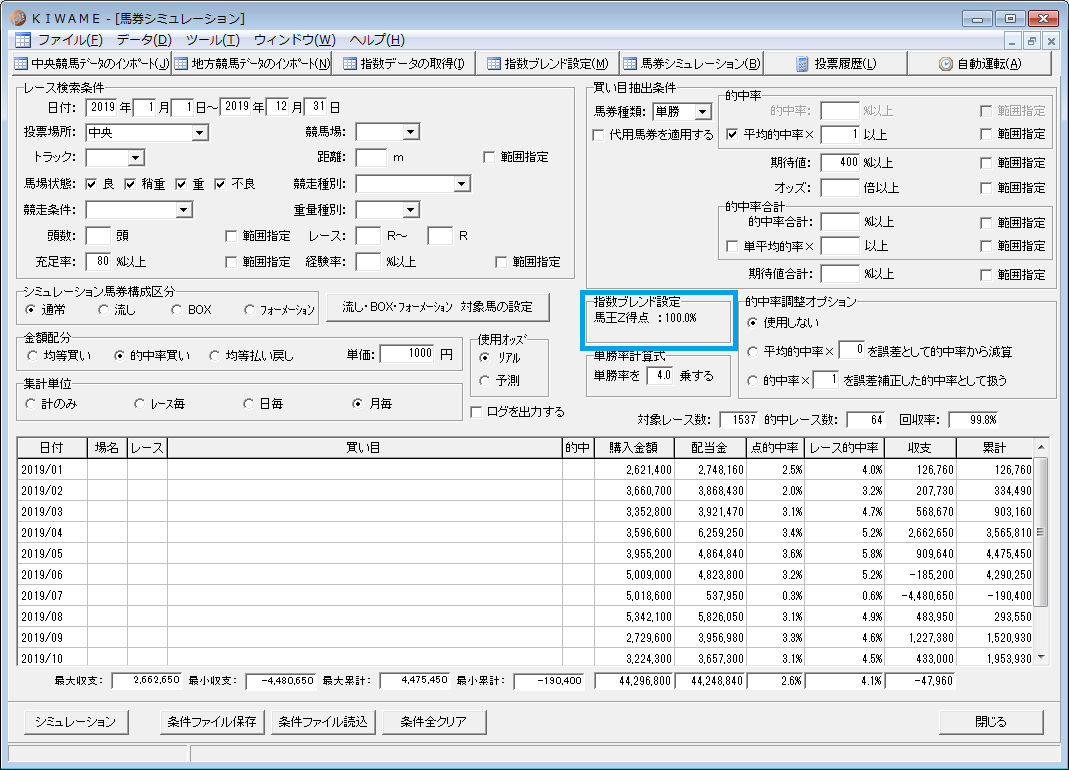Click the 2019/04 row date cell

click(52, 533)
